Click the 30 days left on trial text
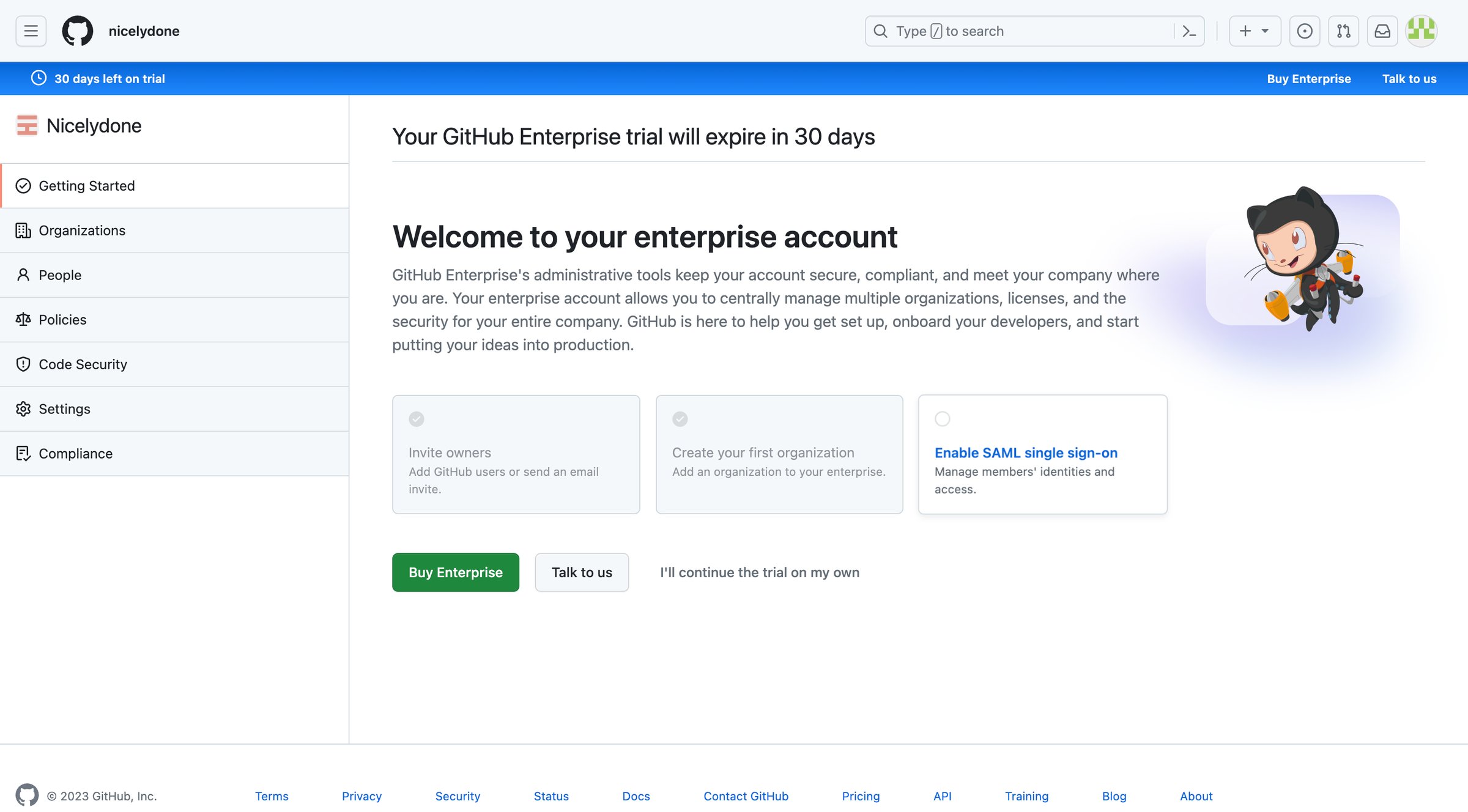 point(109,78)
